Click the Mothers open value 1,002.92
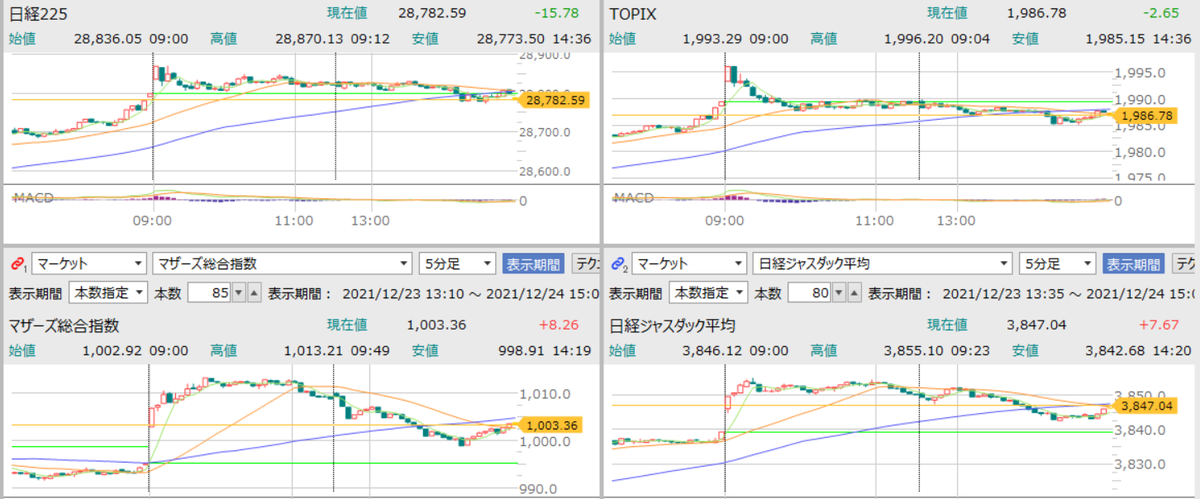Screen dimensions: 1200x499 (112, 351)
